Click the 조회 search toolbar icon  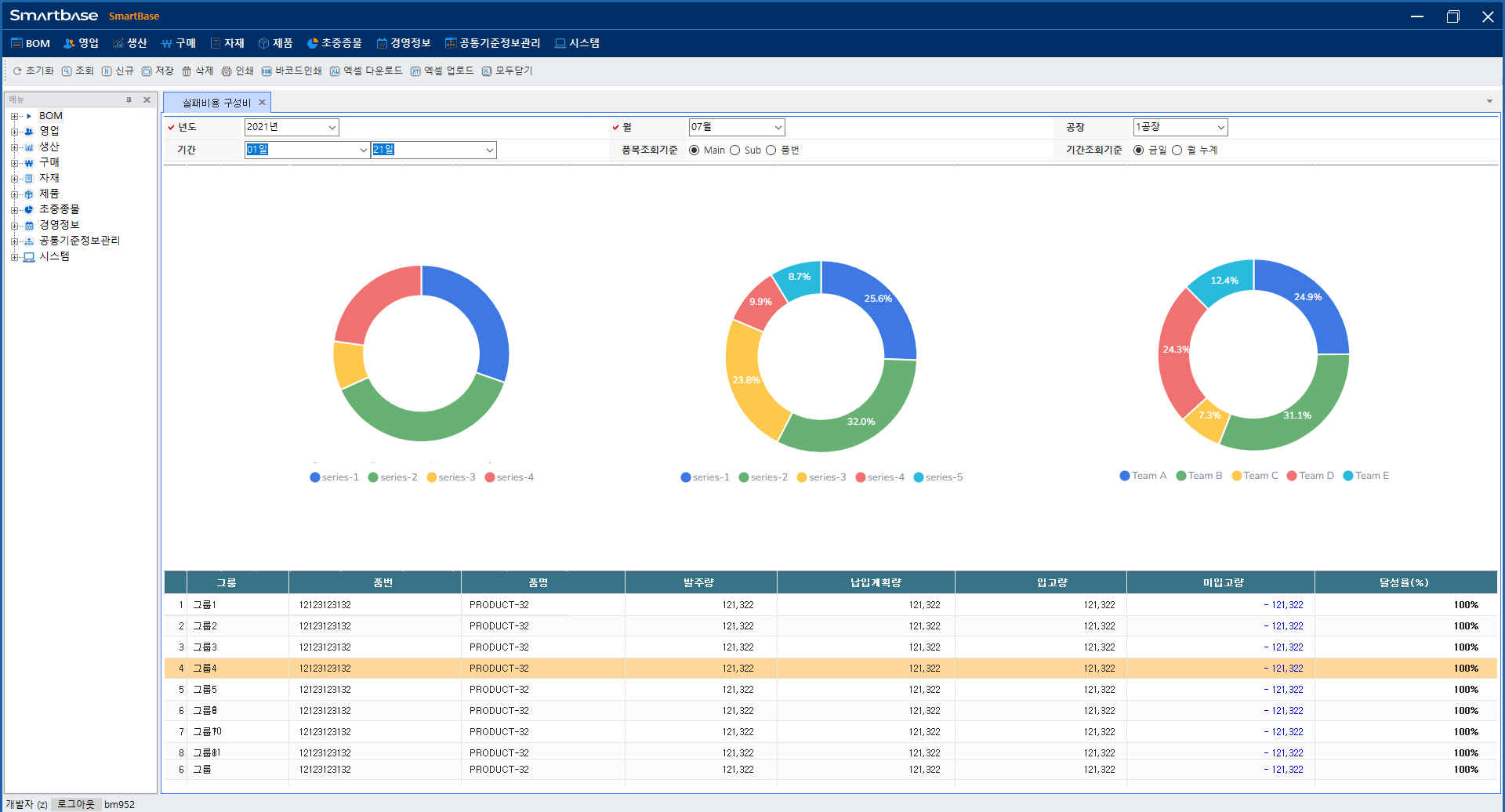[x=67, y=71]
